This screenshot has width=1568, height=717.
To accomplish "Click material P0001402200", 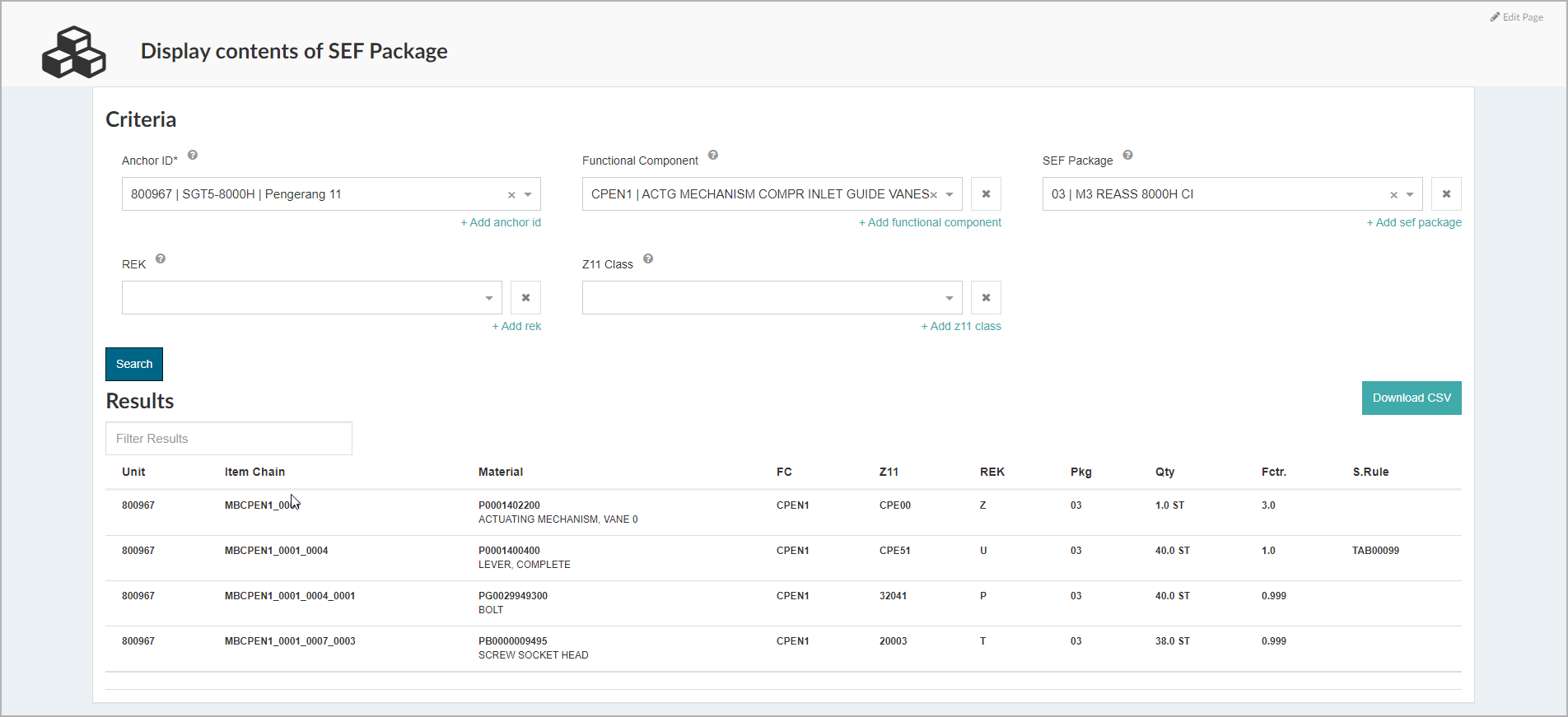I will click(x=509, y=505).
